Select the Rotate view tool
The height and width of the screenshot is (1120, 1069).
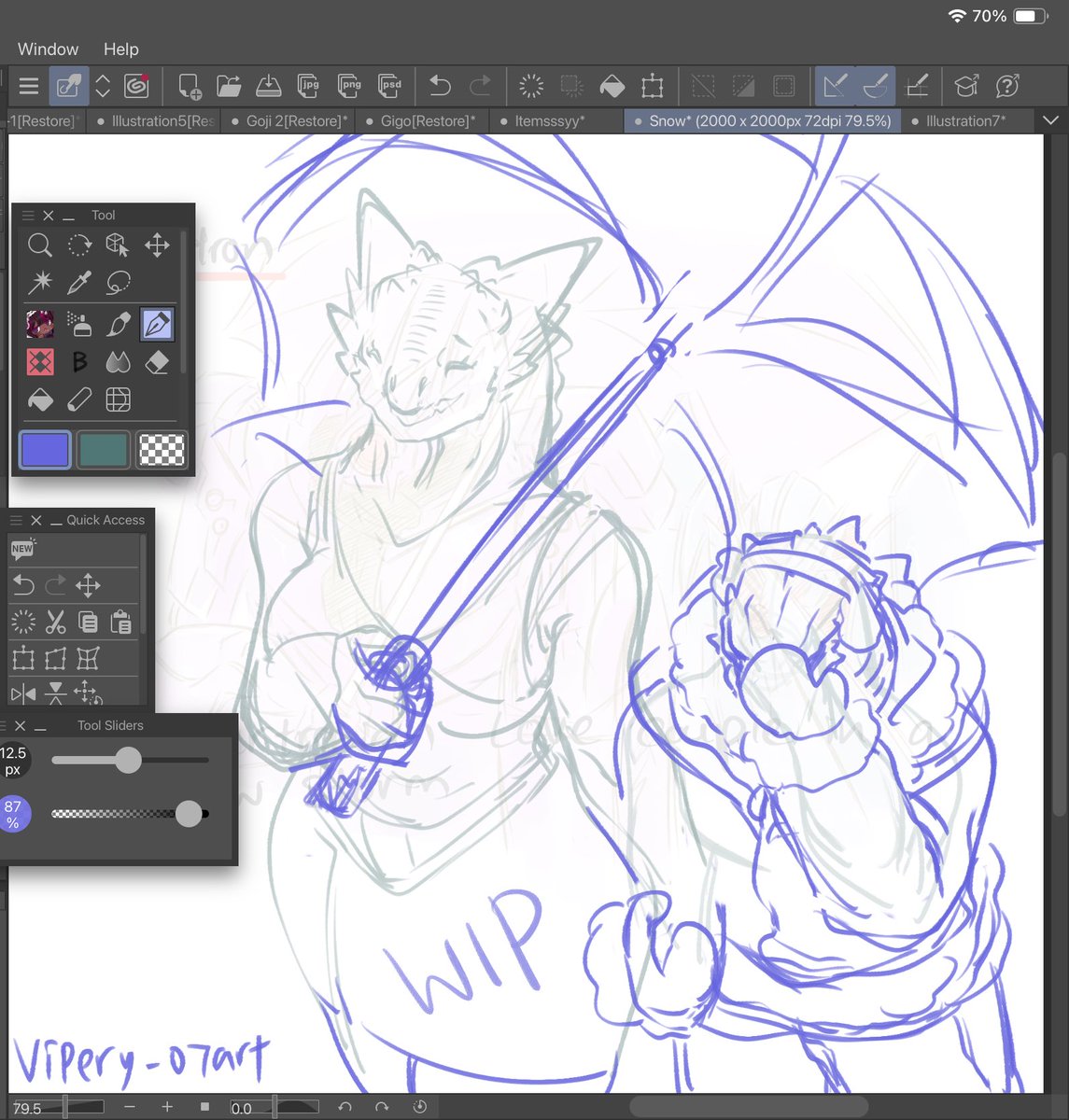tap(79, 245)
